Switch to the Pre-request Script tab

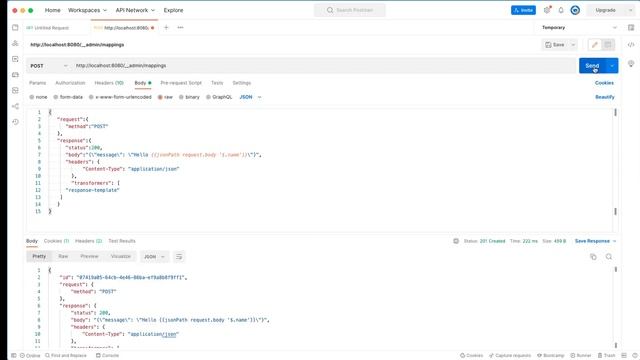(x=181, y=83)
